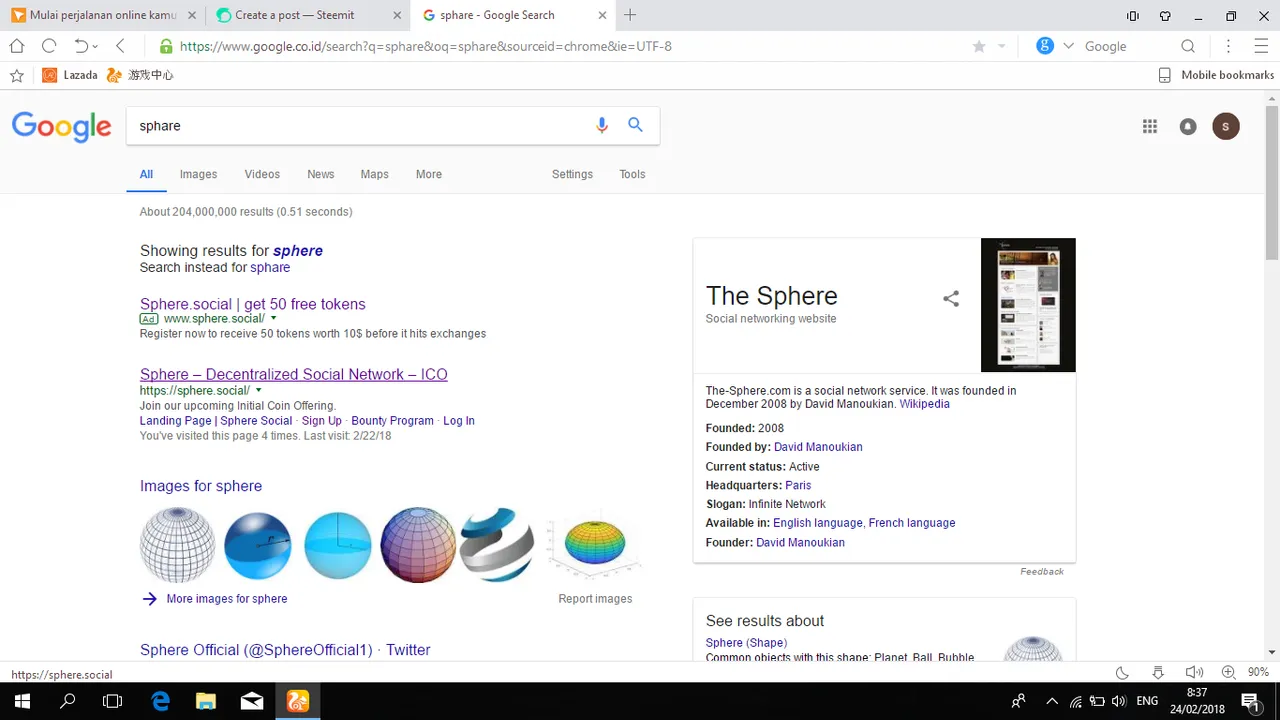
Task: Toggle browser night mode moon icon
Action: tap(1122, 673)
